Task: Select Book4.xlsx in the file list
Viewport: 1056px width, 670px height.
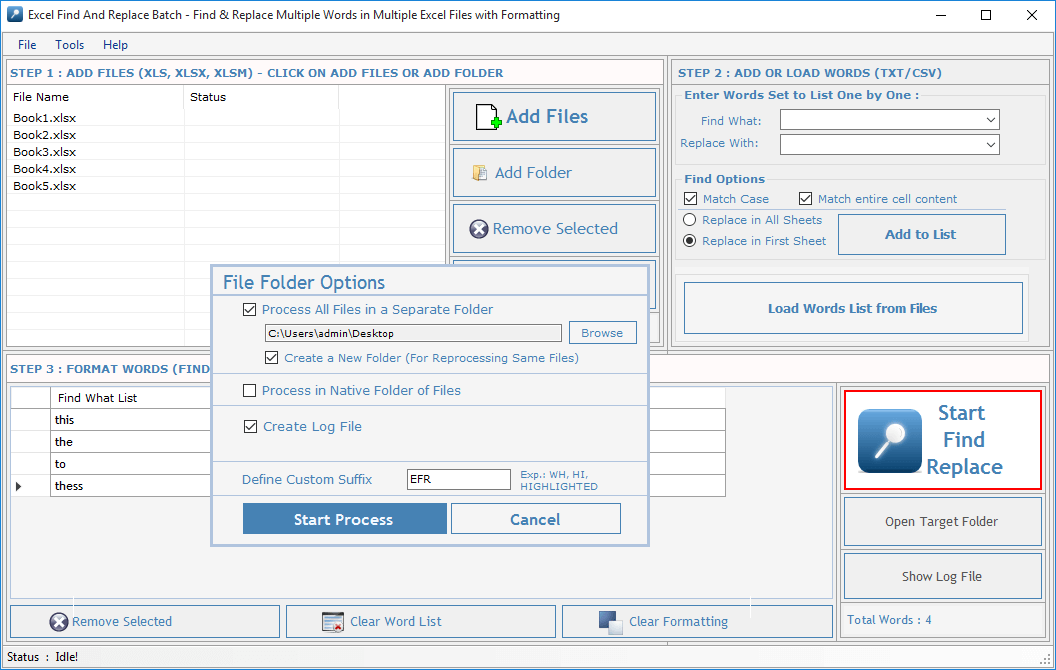Action: (x=44, y=169)
